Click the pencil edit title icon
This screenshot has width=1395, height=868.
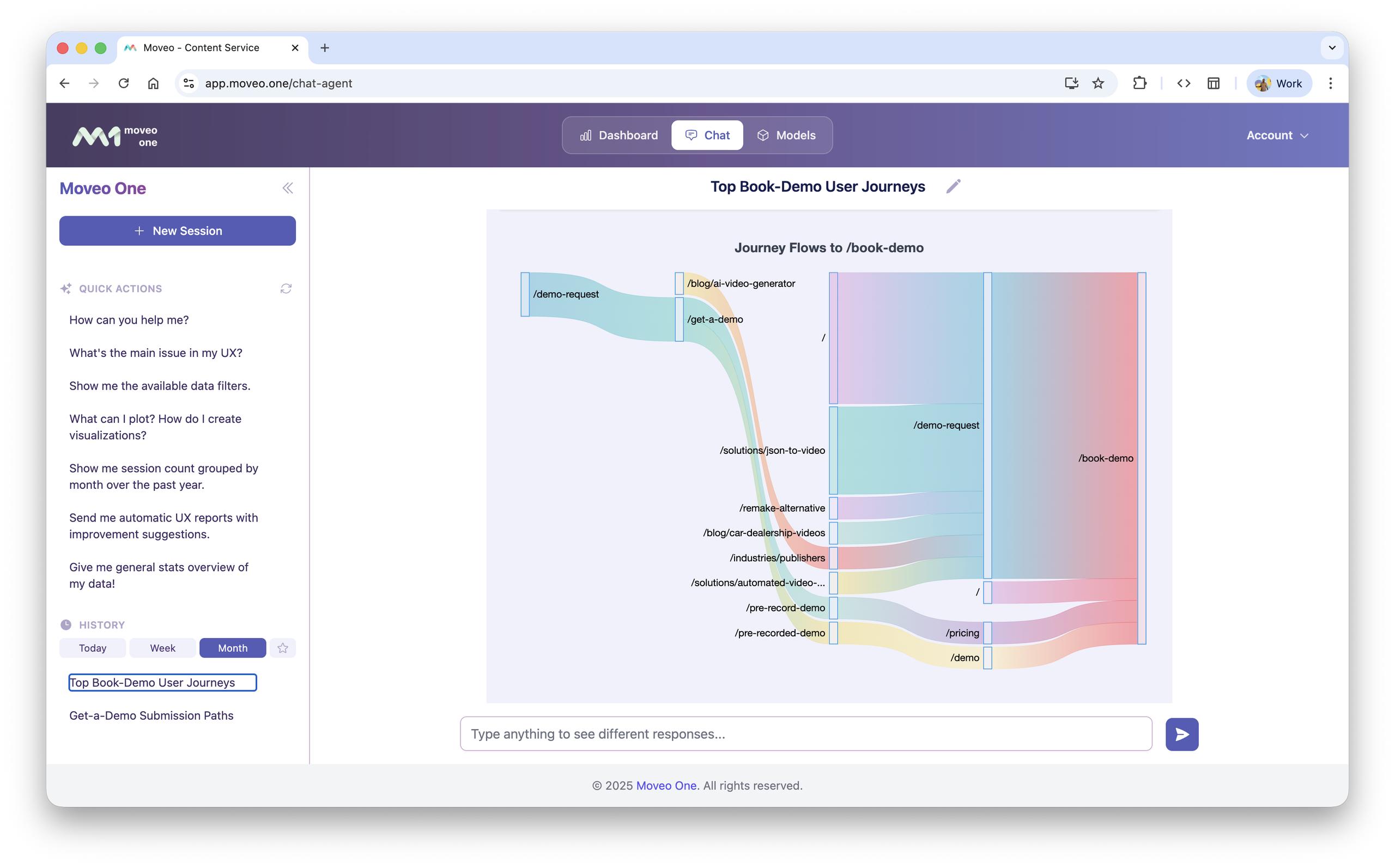point(953,186)
